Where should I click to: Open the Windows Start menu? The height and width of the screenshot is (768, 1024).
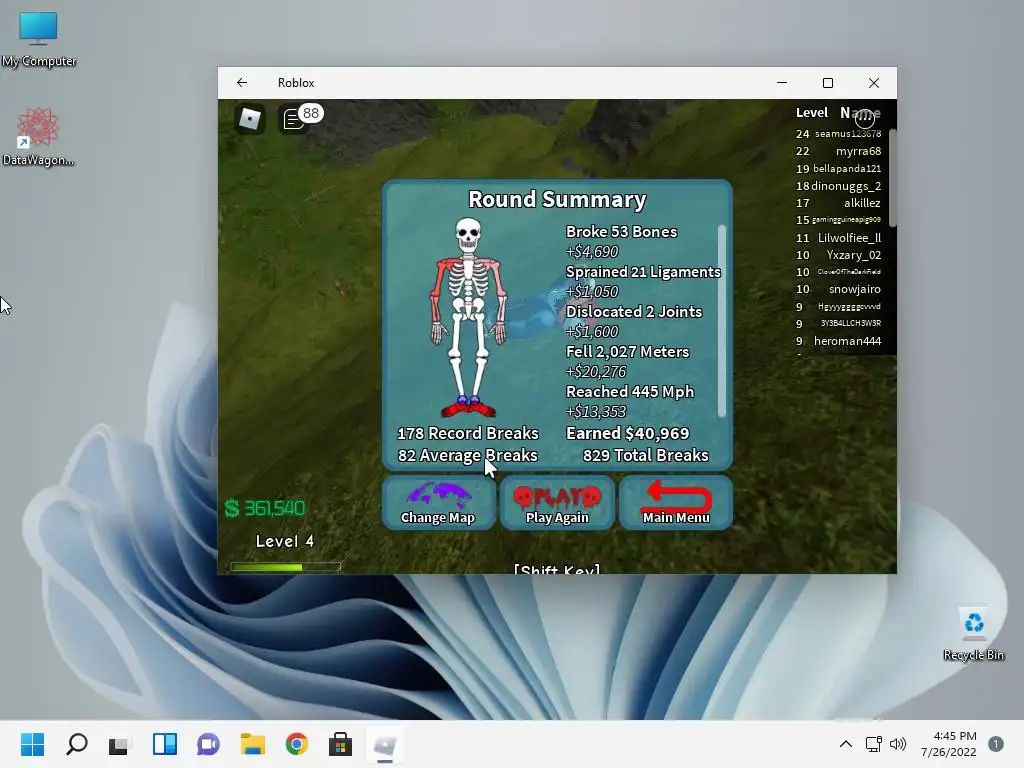point(32,744)
